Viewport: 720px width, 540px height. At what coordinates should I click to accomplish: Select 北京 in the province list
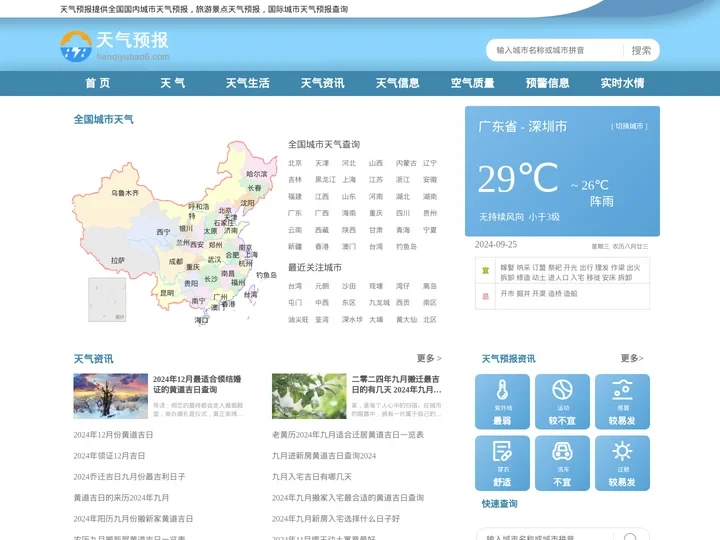click(295, 163)
